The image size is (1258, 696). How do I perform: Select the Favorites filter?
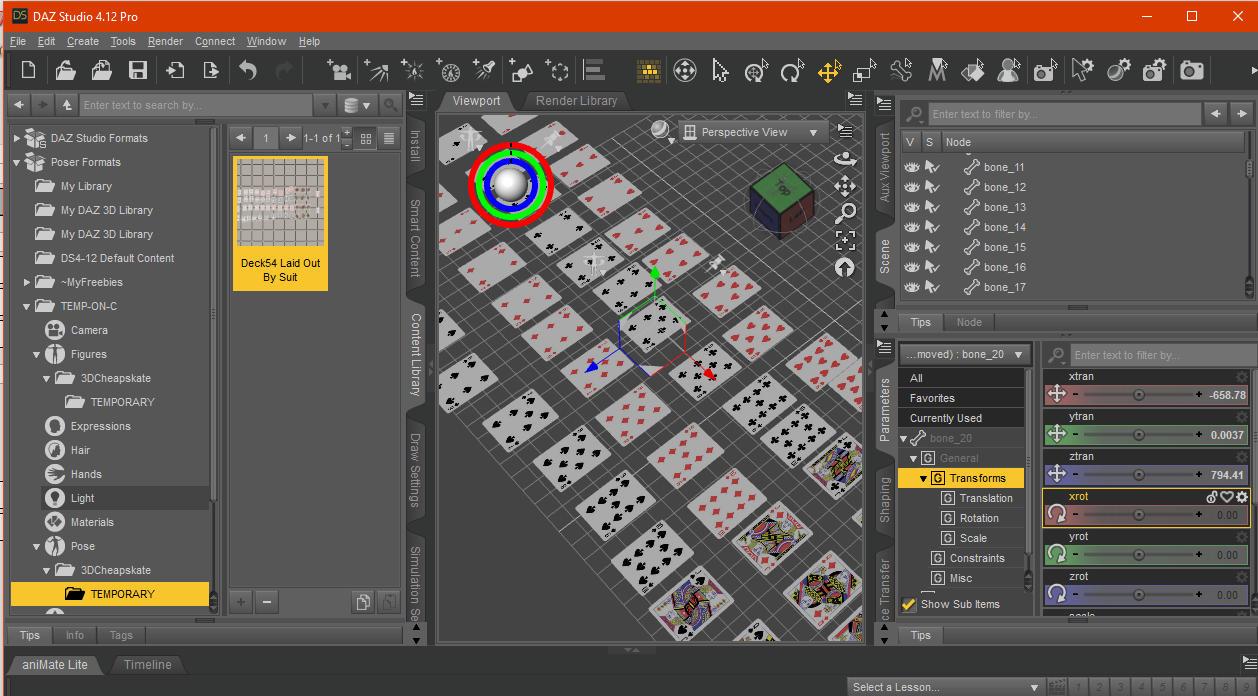pyautogui.click(x=961, y=398)
